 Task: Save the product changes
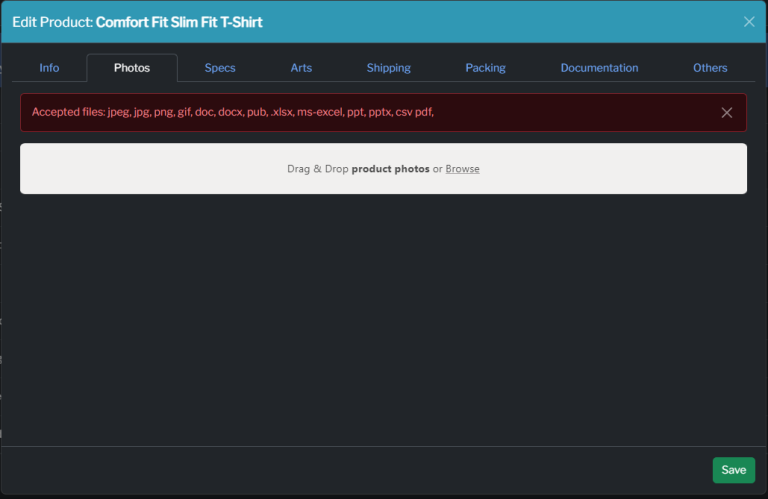click(733, 470)
